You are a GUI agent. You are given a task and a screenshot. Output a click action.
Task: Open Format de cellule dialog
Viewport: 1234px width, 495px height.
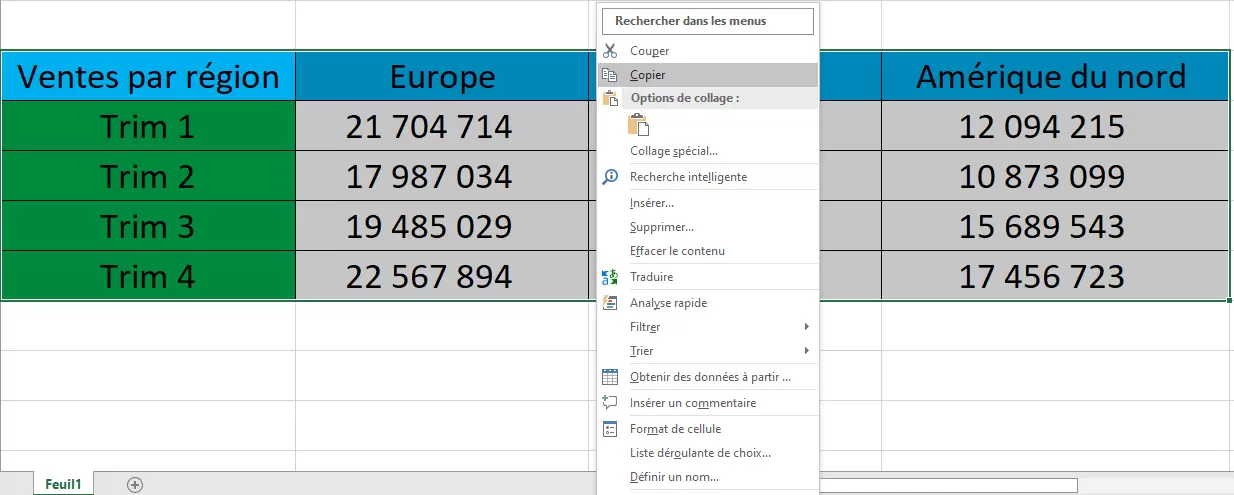point(707,429)
